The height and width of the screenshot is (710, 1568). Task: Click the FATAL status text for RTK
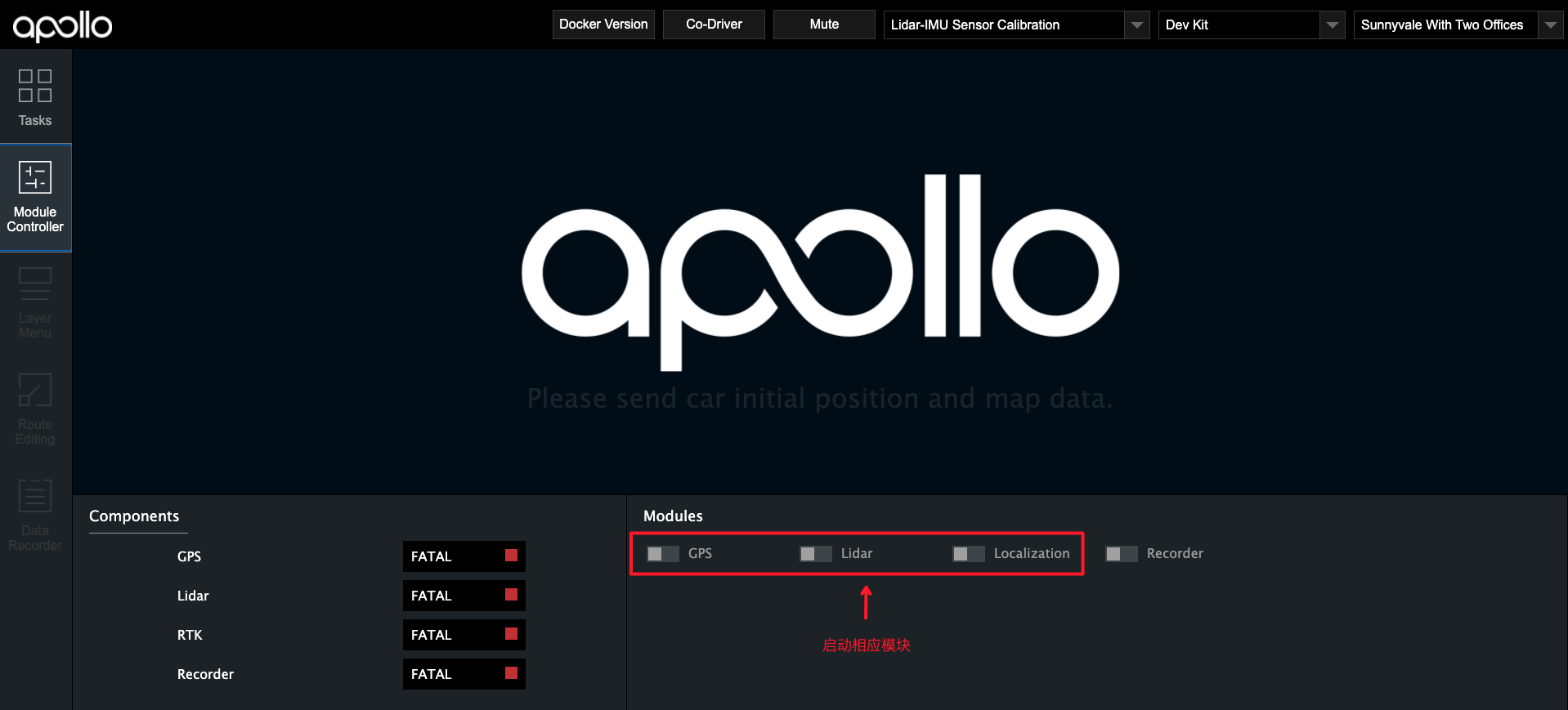[431, 635]
